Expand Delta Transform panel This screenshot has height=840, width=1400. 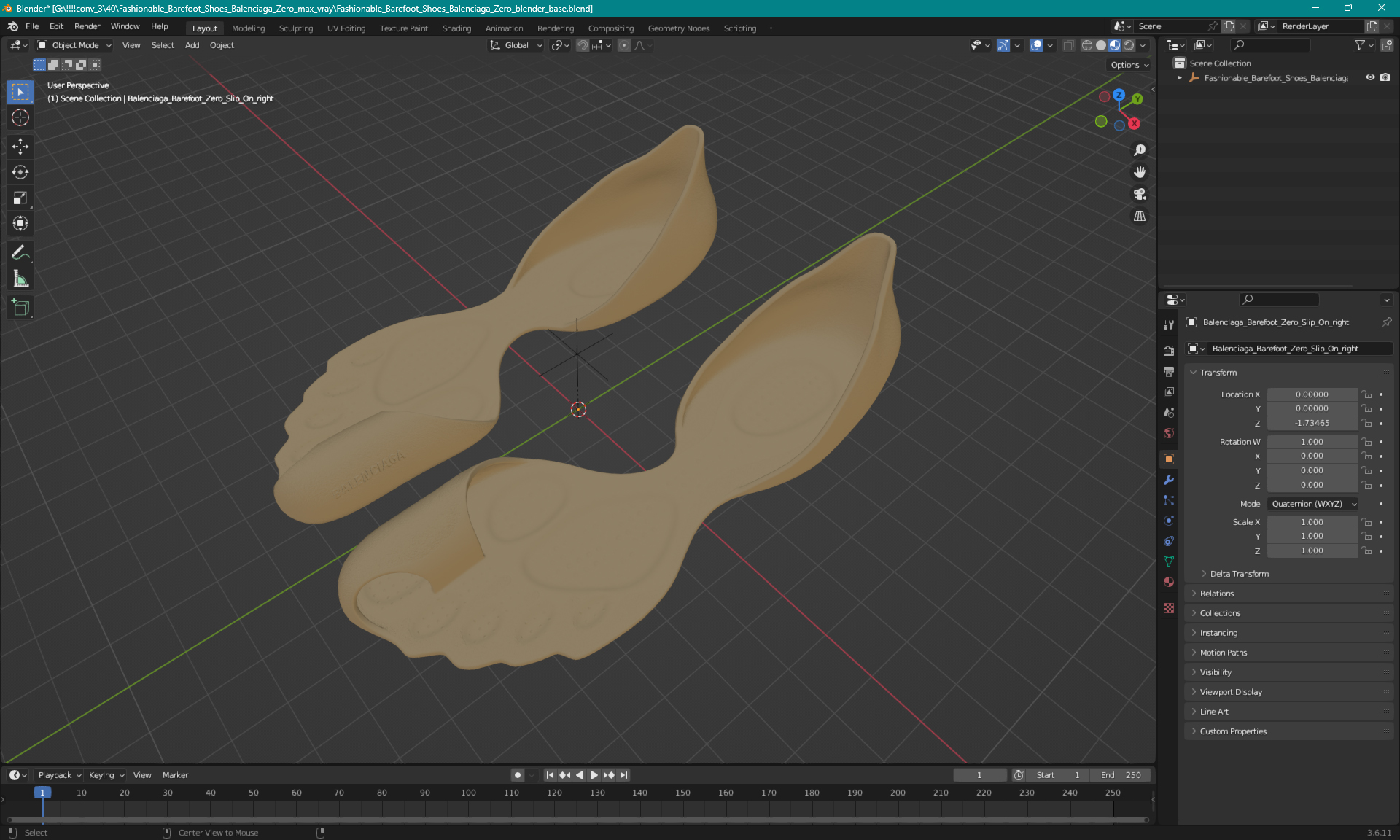(1239, 574)
